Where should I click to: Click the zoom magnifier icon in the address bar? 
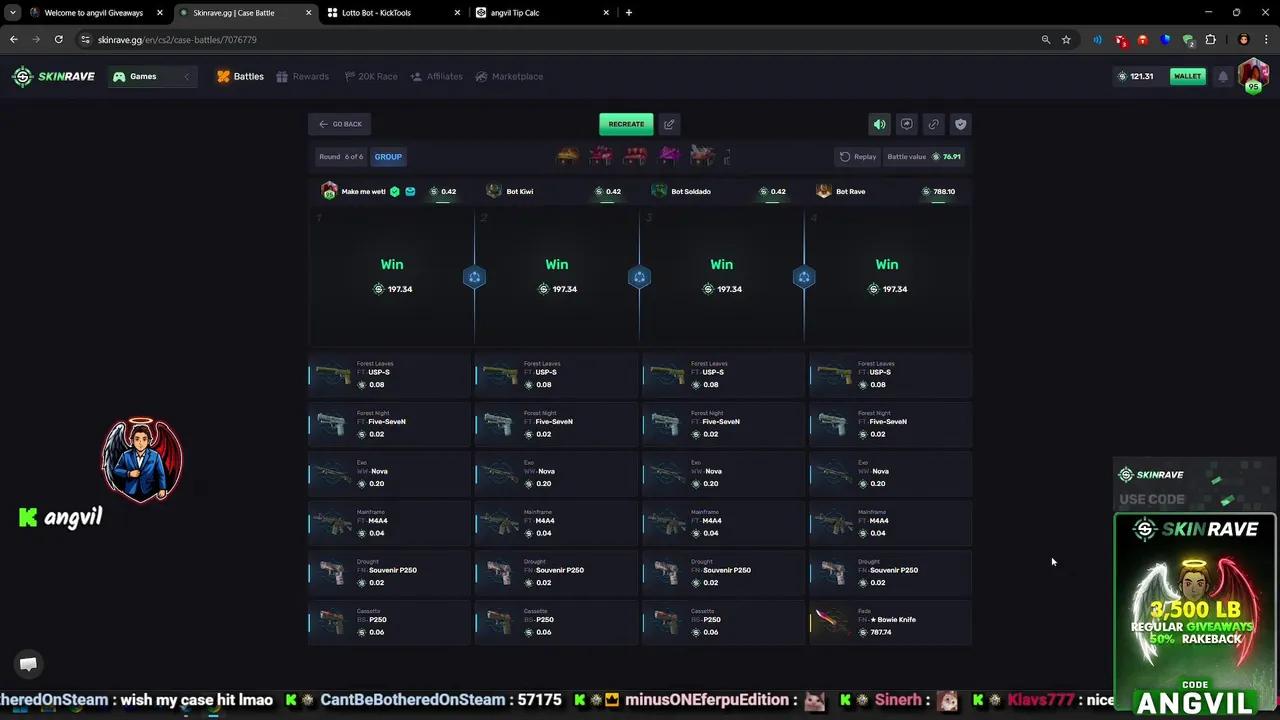tap(1046, 40)
